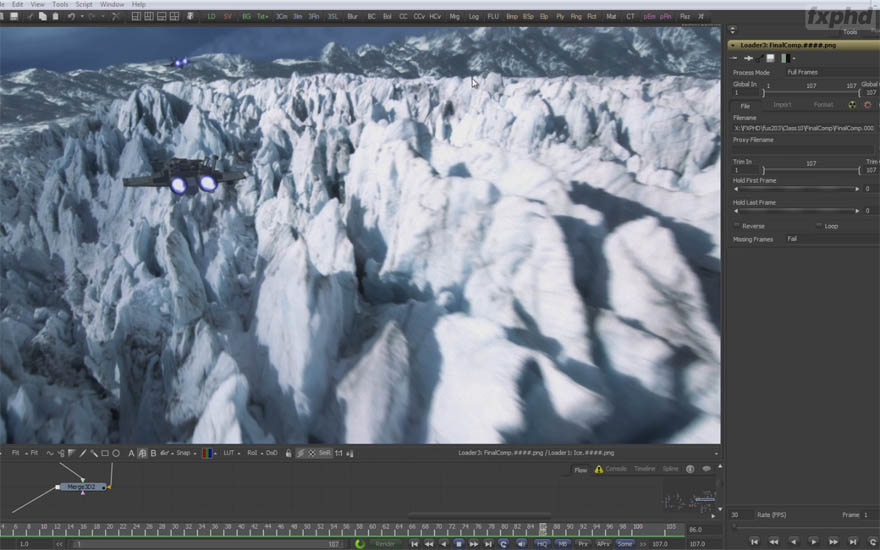Click the LD Loader tool button

(212, 17)
